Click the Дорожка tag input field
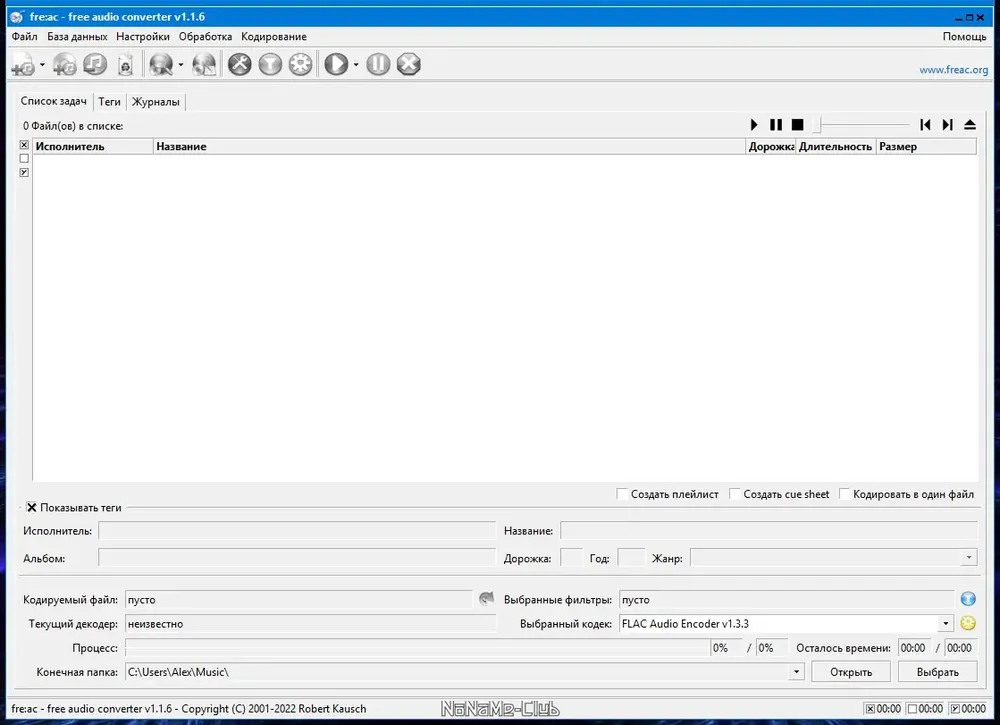The height and width of the screenshot is (725, 1000). coord(571,558)
